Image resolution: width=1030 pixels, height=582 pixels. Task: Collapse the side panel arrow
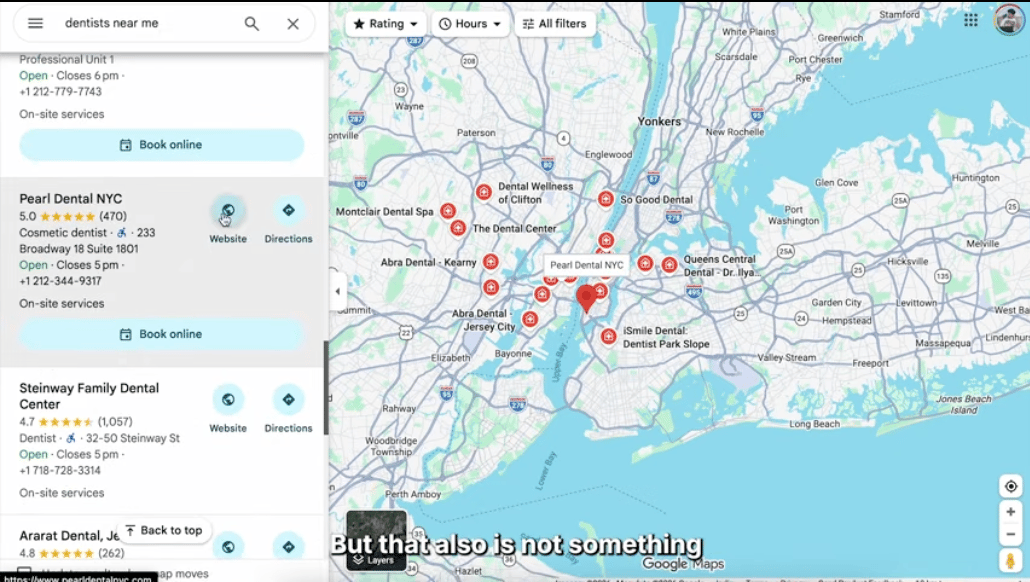pyautogui.click(x=338, y=291)
